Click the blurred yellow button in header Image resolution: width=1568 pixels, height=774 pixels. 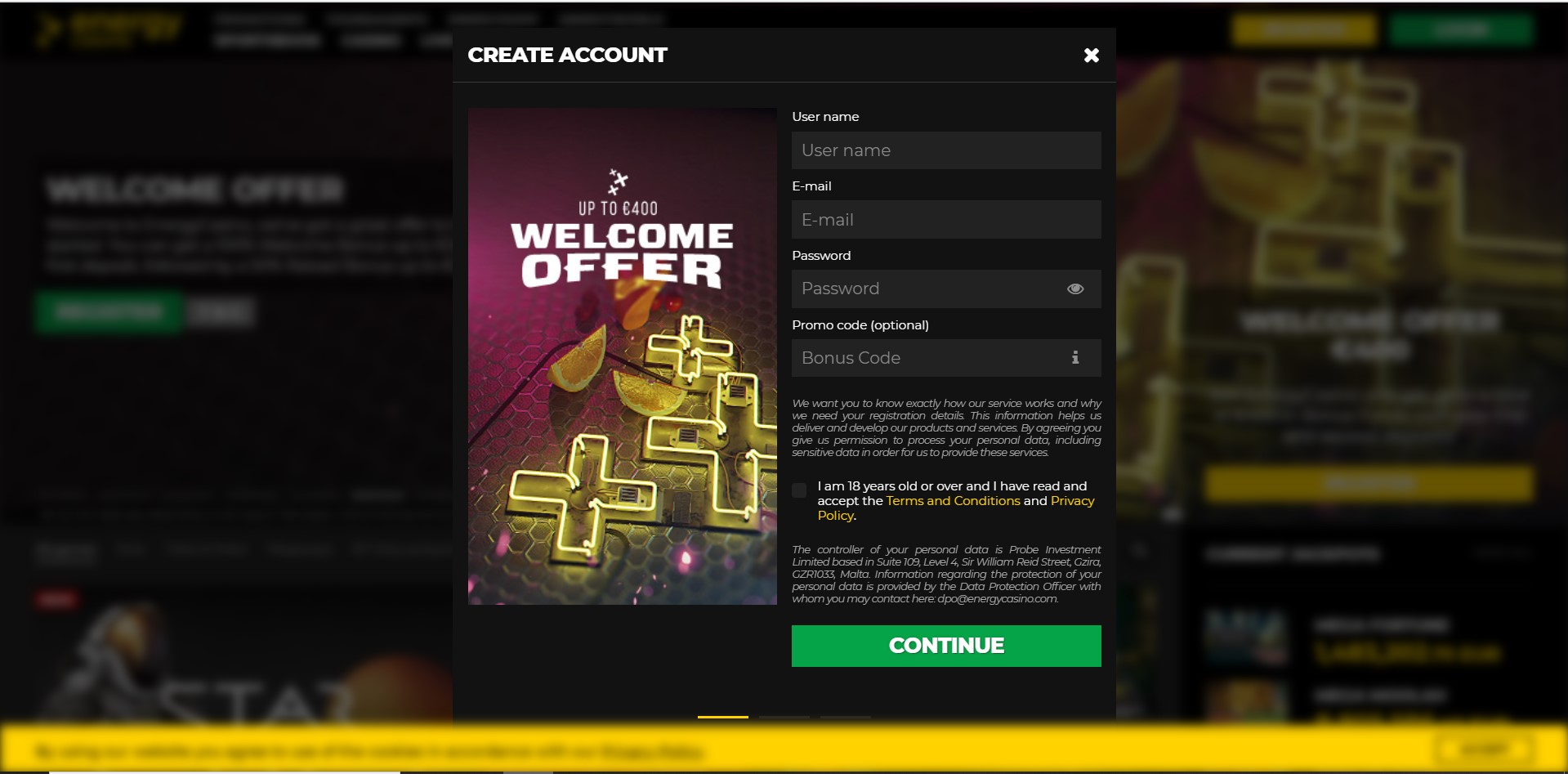[x=1303, y=30]
